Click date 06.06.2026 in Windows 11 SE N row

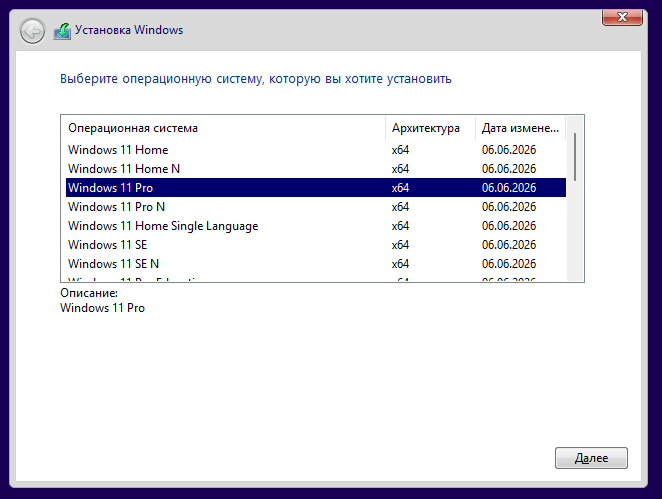click(x=509, y=264)
